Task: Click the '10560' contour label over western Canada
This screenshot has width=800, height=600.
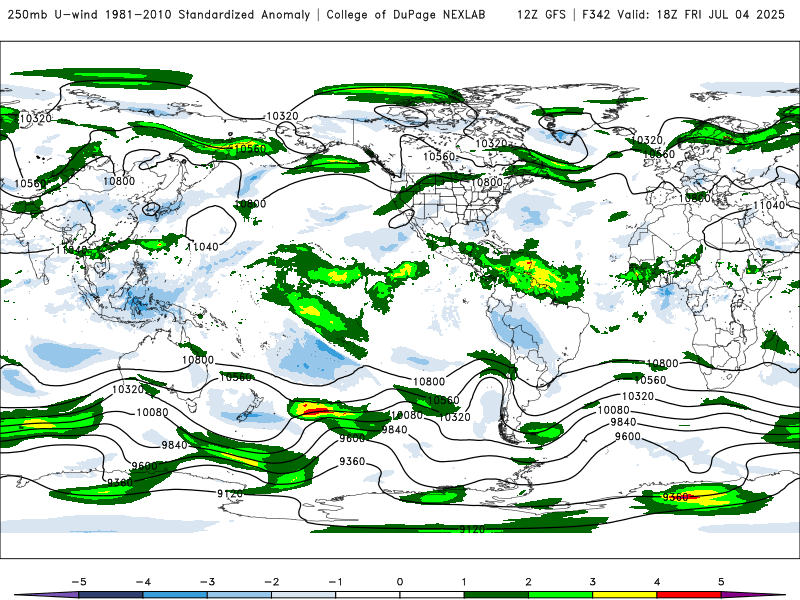Action: point(439,156)
